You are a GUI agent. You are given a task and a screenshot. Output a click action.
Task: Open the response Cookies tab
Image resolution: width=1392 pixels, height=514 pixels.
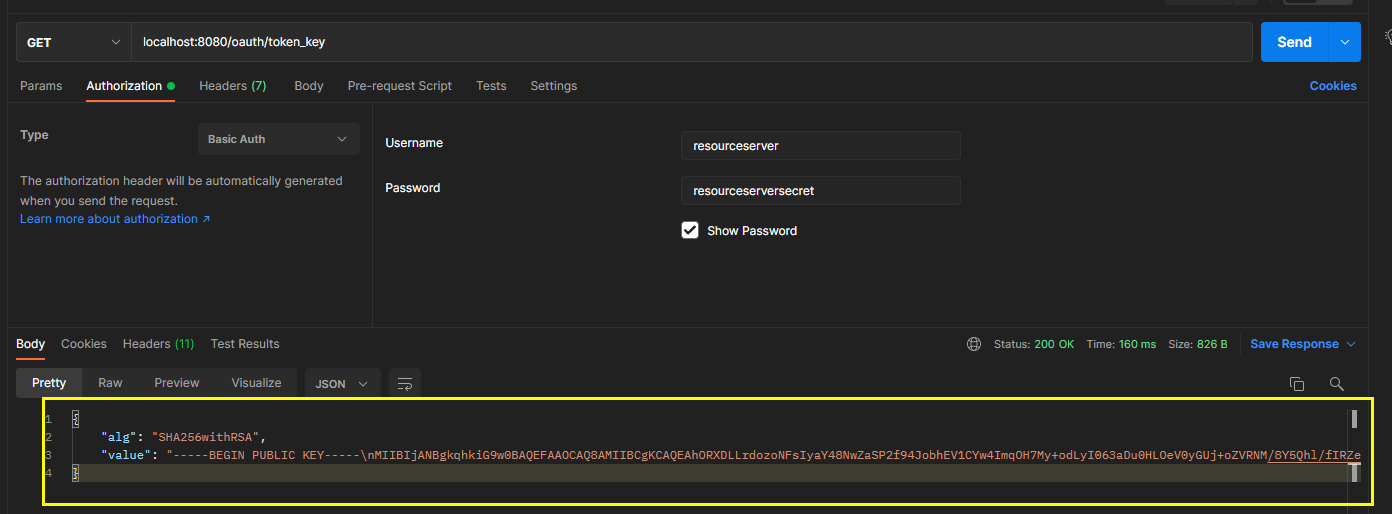[84, 344]
